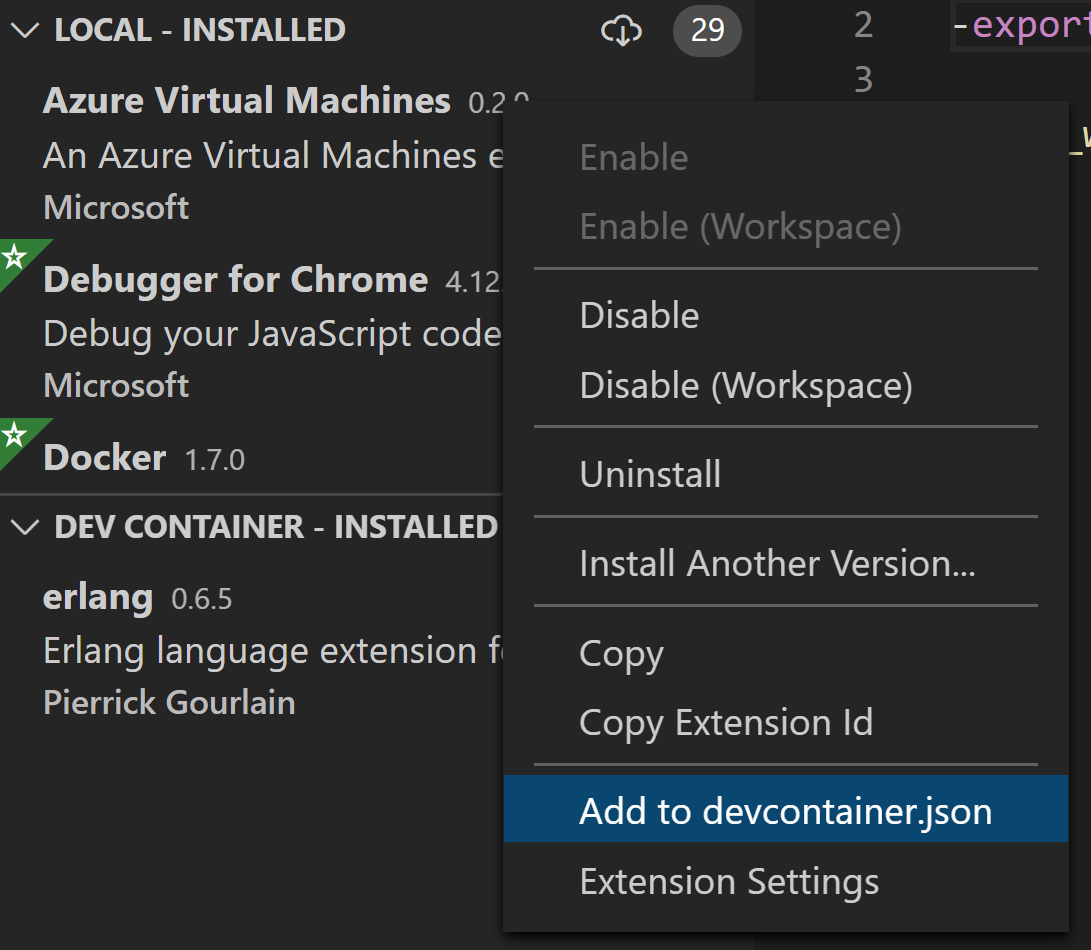Click the cloud install local extensions icon
The height and width of the screenshot is (950, 1091).
pos(621,31)
